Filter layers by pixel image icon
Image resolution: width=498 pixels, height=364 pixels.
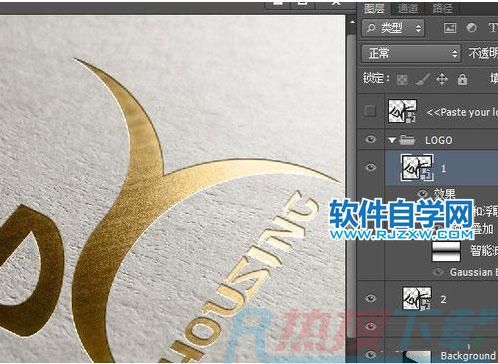(450, 28)
